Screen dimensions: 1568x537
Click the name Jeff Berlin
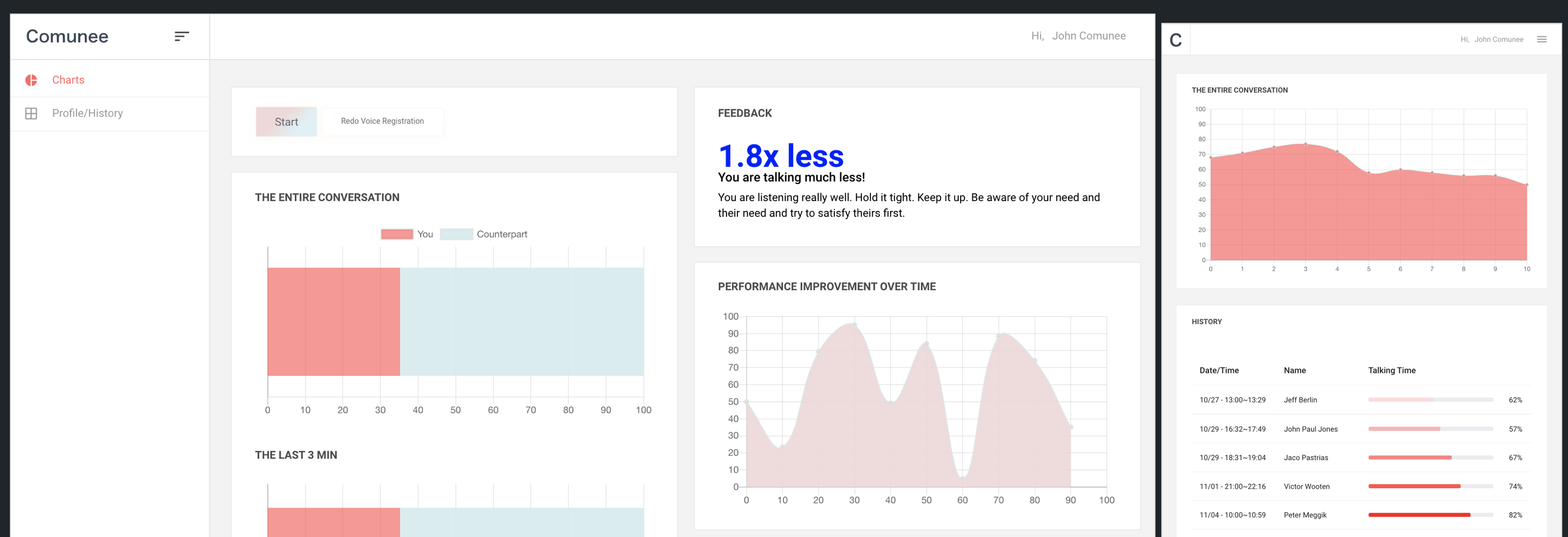pyautogui.click(x=1300, y=400)
